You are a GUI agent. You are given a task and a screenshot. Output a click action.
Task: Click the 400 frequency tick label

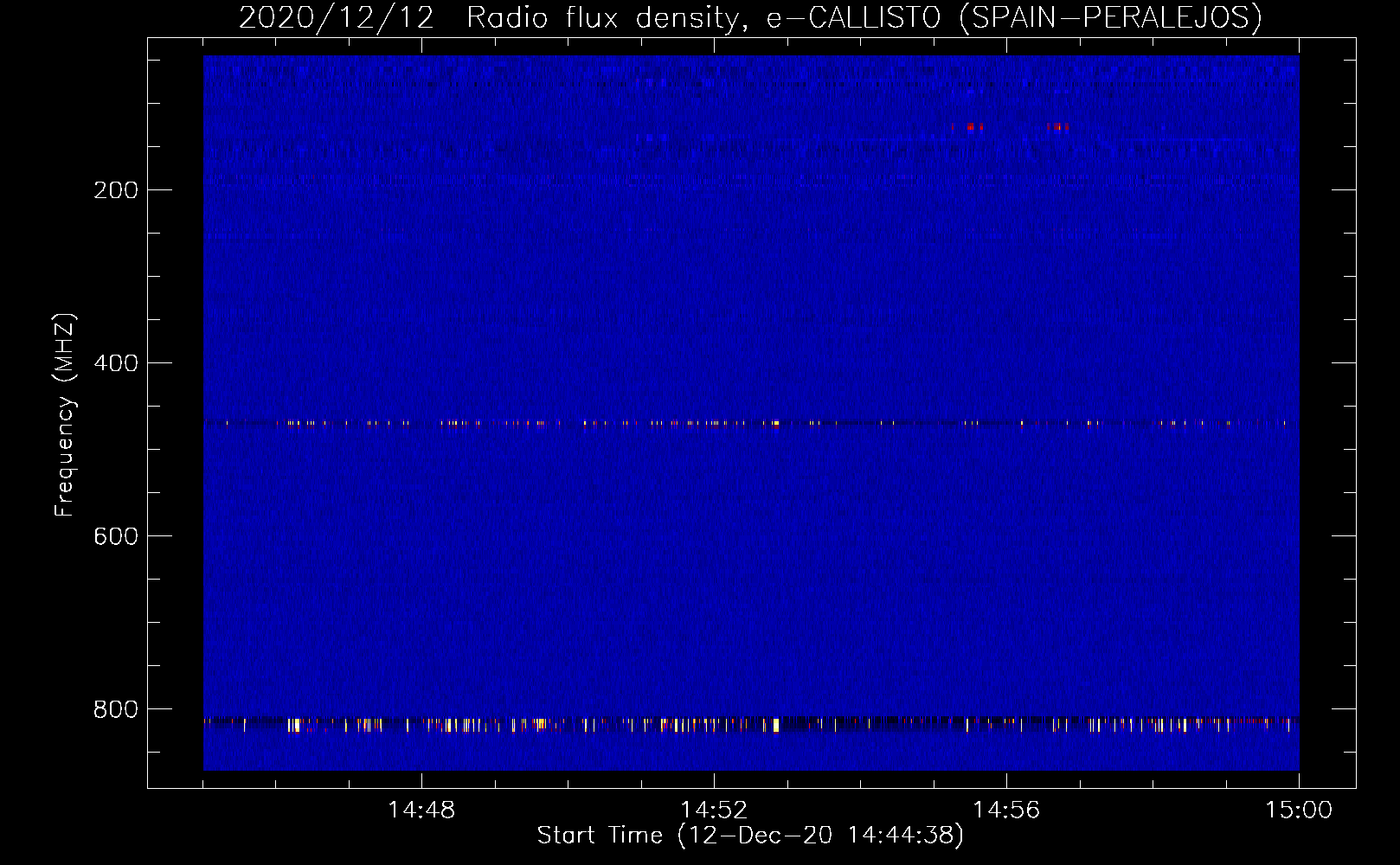click(x=116, y=363)
